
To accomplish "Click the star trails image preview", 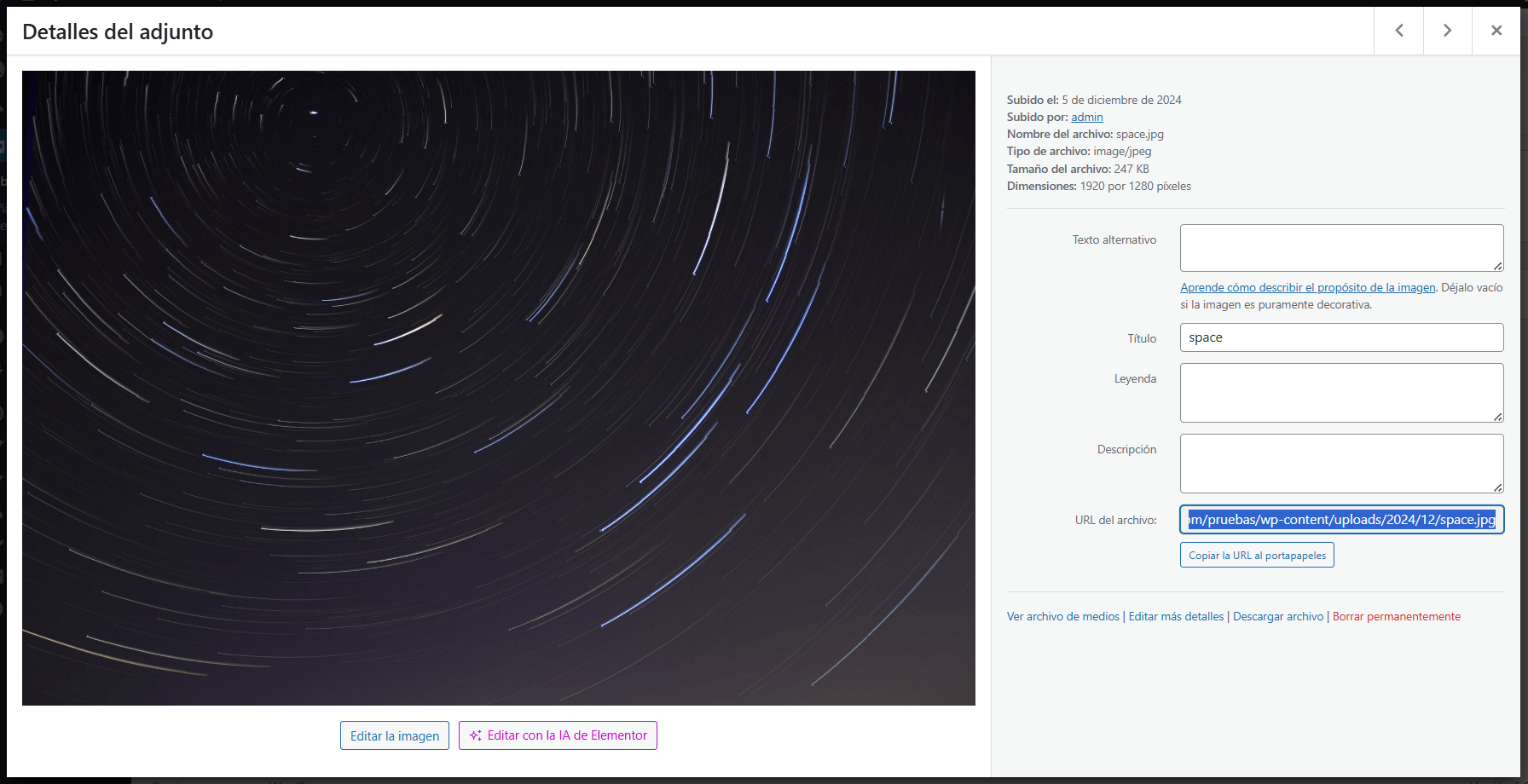I will tap(499, 387).
